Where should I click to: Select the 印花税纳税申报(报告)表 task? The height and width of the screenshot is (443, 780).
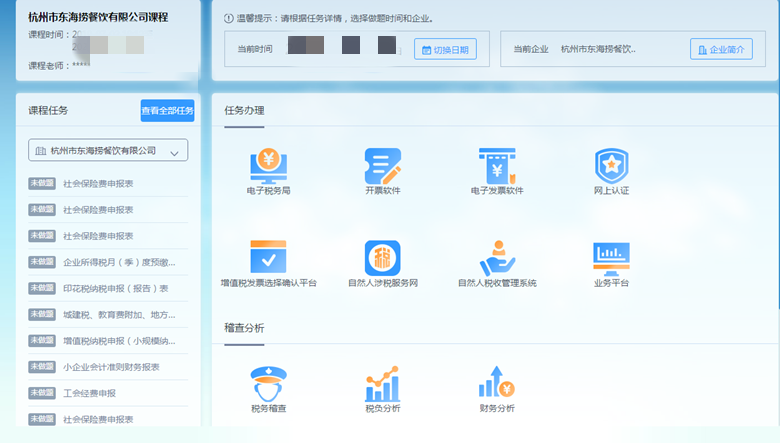115,288
